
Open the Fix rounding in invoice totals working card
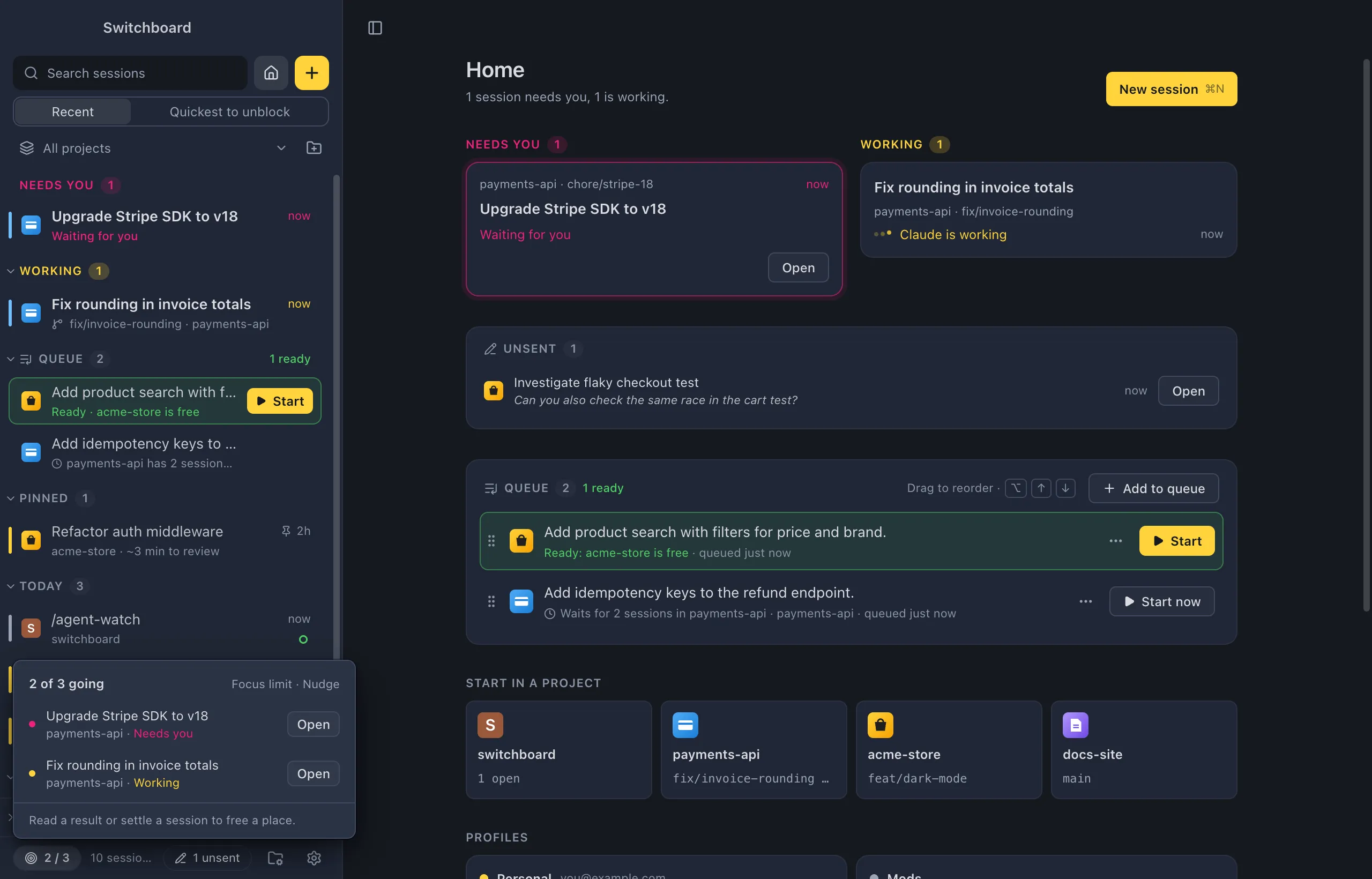[x=1048, y=210]
